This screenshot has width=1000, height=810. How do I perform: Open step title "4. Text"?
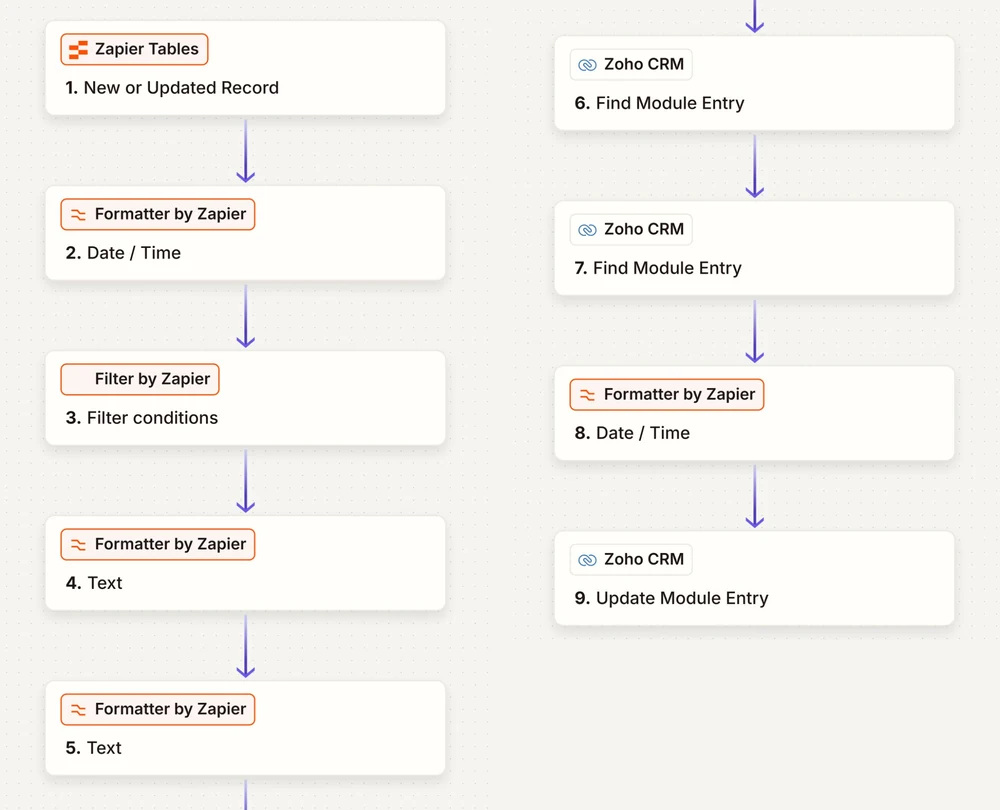(x=94, y=583)
